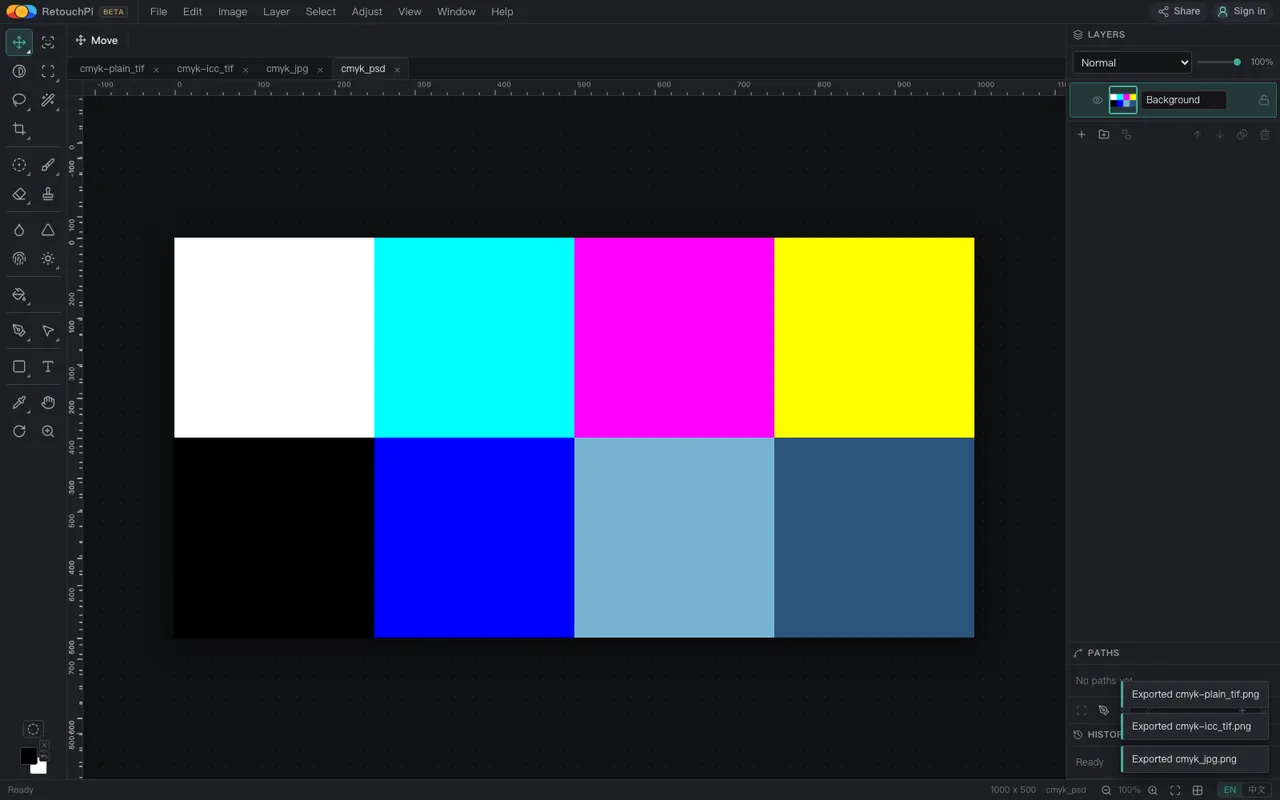
Task: Click the Sign in button
Action: coord(1241,12)
